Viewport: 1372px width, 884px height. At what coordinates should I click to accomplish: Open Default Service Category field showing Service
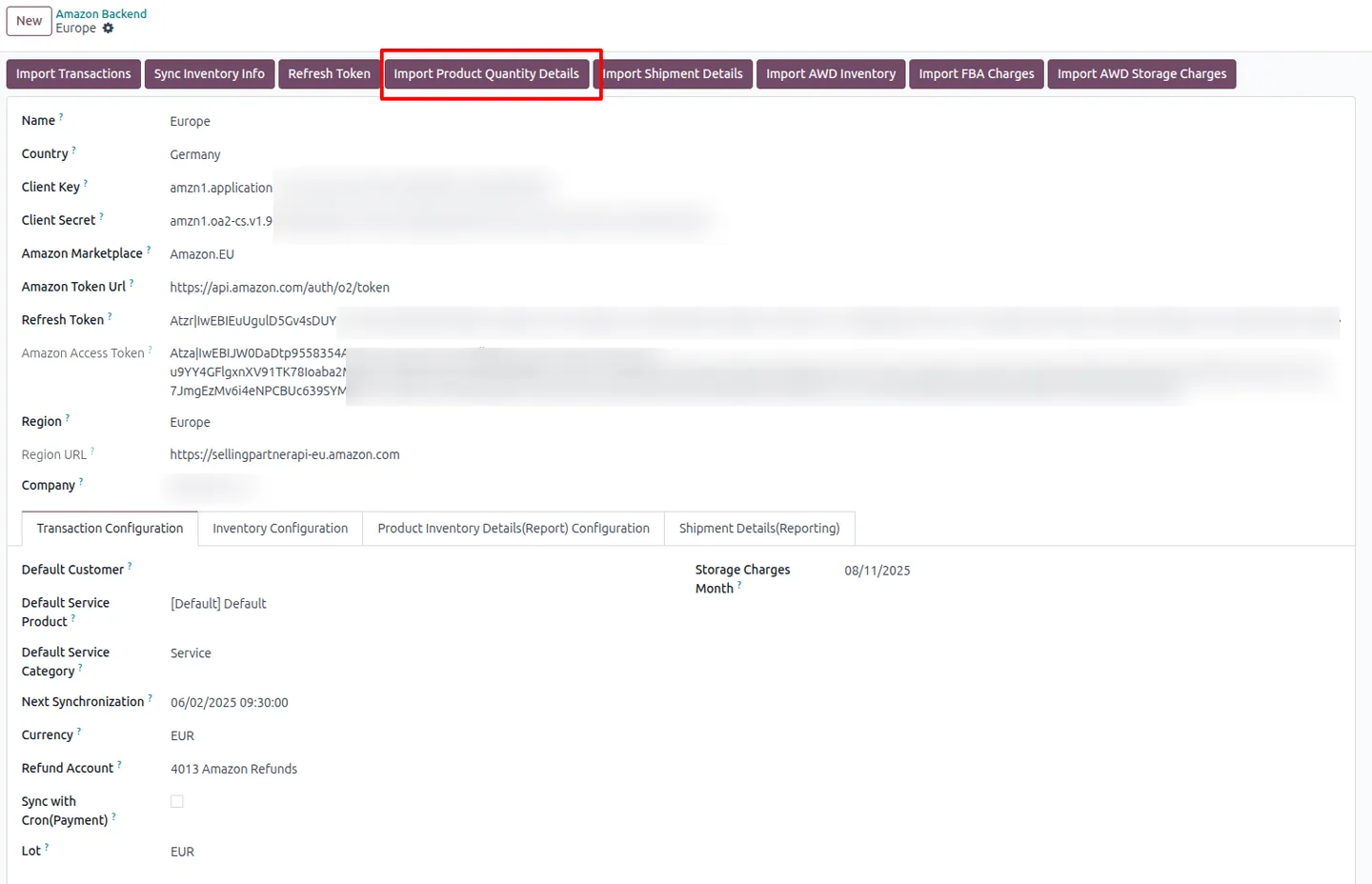(x=191, y=653)
